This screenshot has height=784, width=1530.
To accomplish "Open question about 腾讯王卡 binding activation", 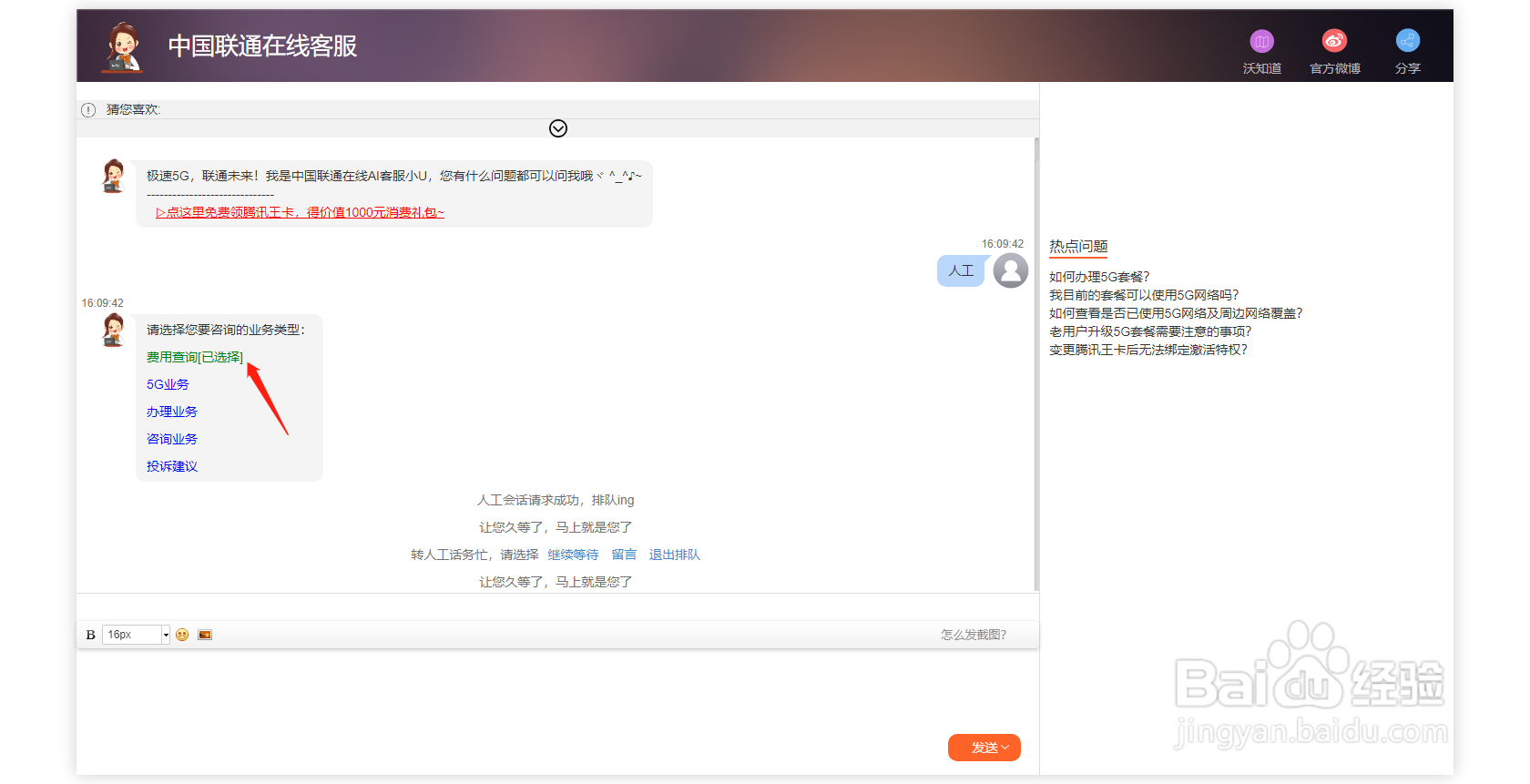I will click(x=1148, y=350).
